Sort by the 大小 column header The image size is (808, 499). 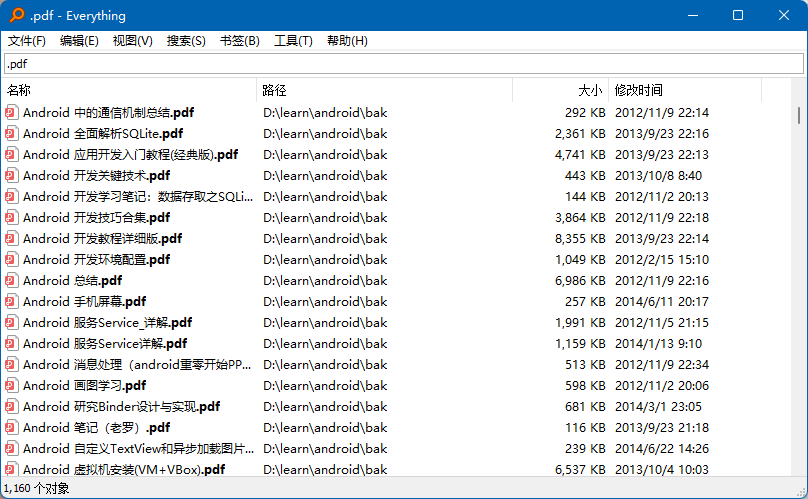[561, 90]
